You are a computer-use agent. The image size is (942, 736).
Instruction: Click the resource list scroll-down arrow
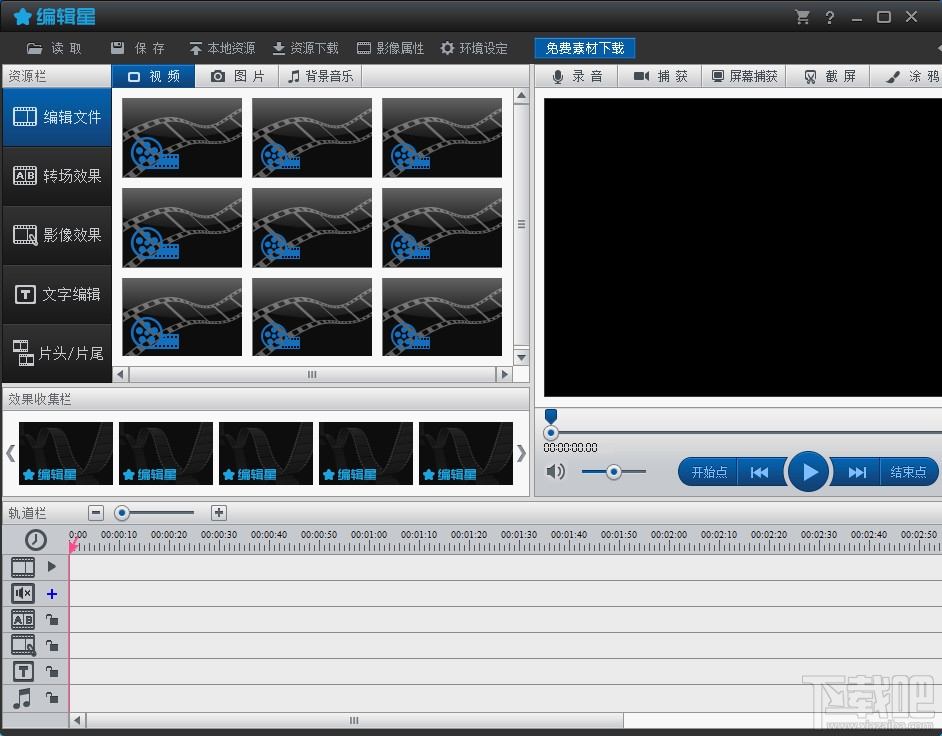(521, 357)
